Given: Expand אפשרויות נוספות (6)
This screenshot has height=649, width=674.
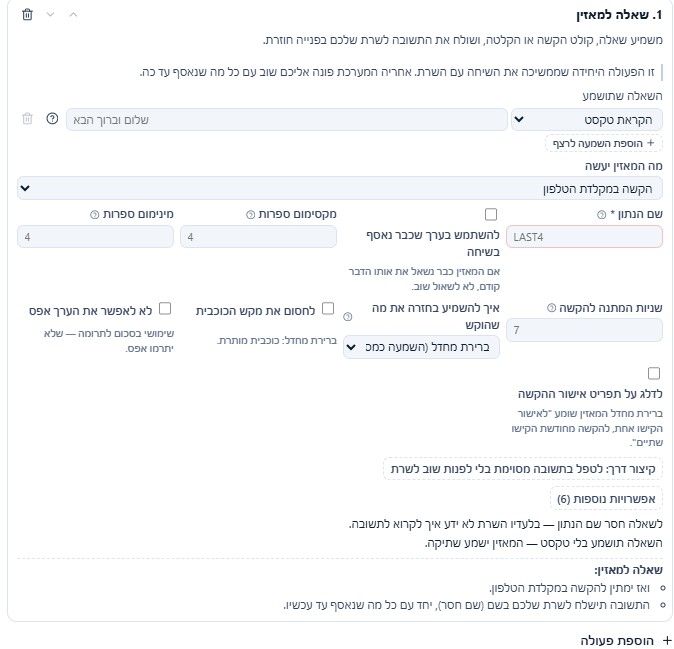Looking at the screenshot, I should coord(606,499).
